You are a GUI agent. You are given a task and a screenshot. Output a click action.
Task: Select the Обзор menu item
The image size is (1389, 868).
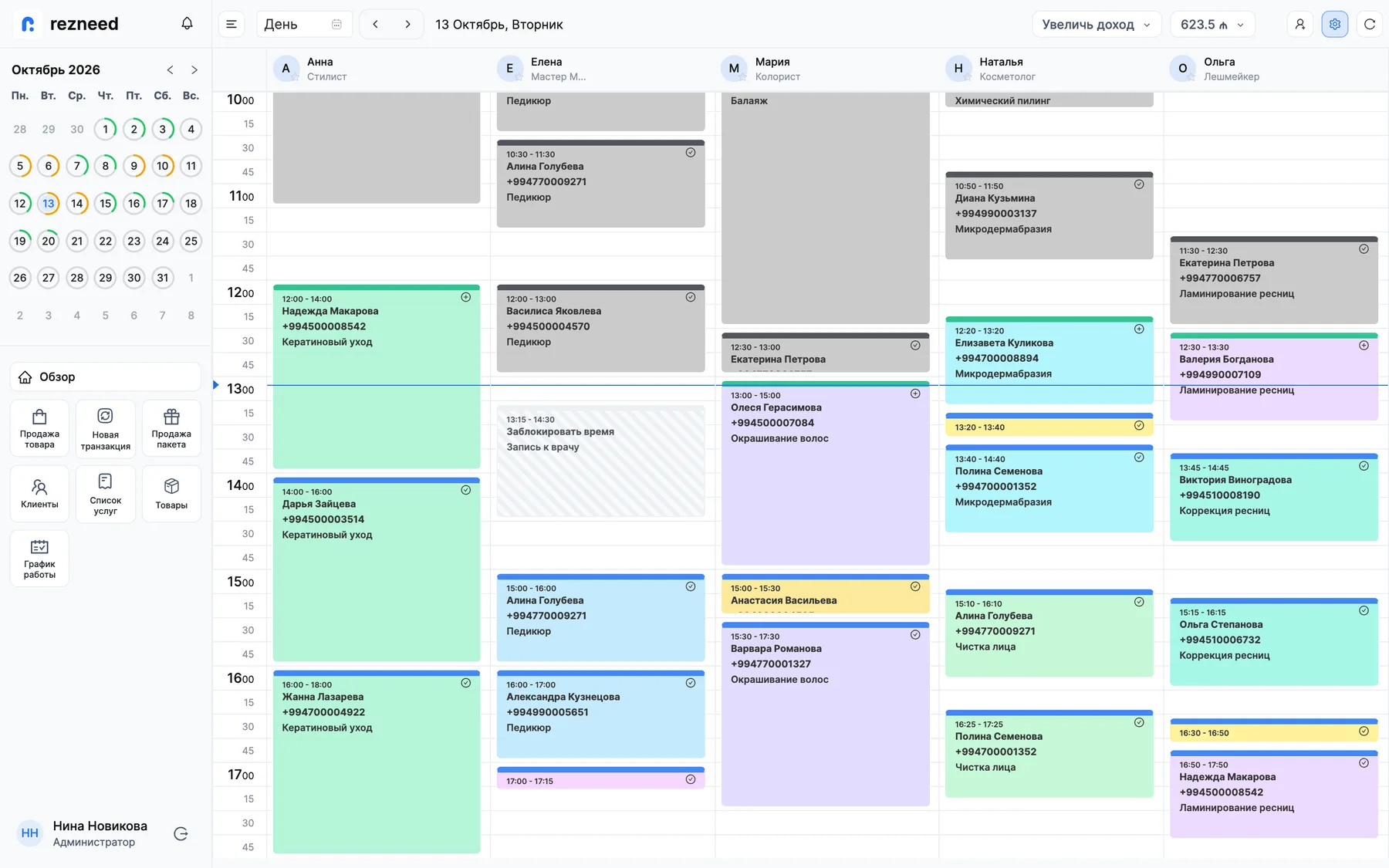(106, 377)
